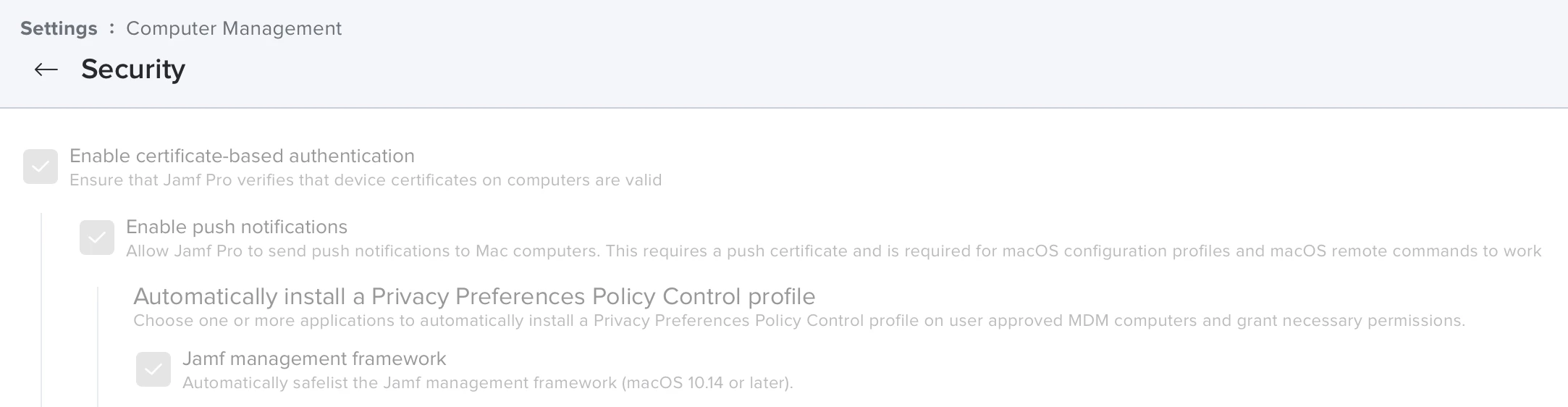Toggle the Enable push notifications checkbox
The width and height of the screenshot is (1568, 407).
pyautogui.click(x=97, y=238)
